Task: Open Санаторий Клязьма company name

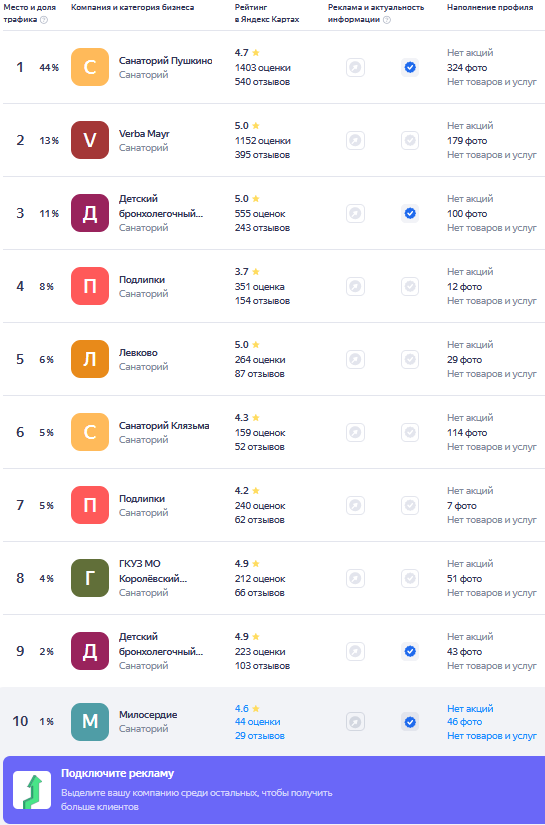Action: click(x=164, y=426)
